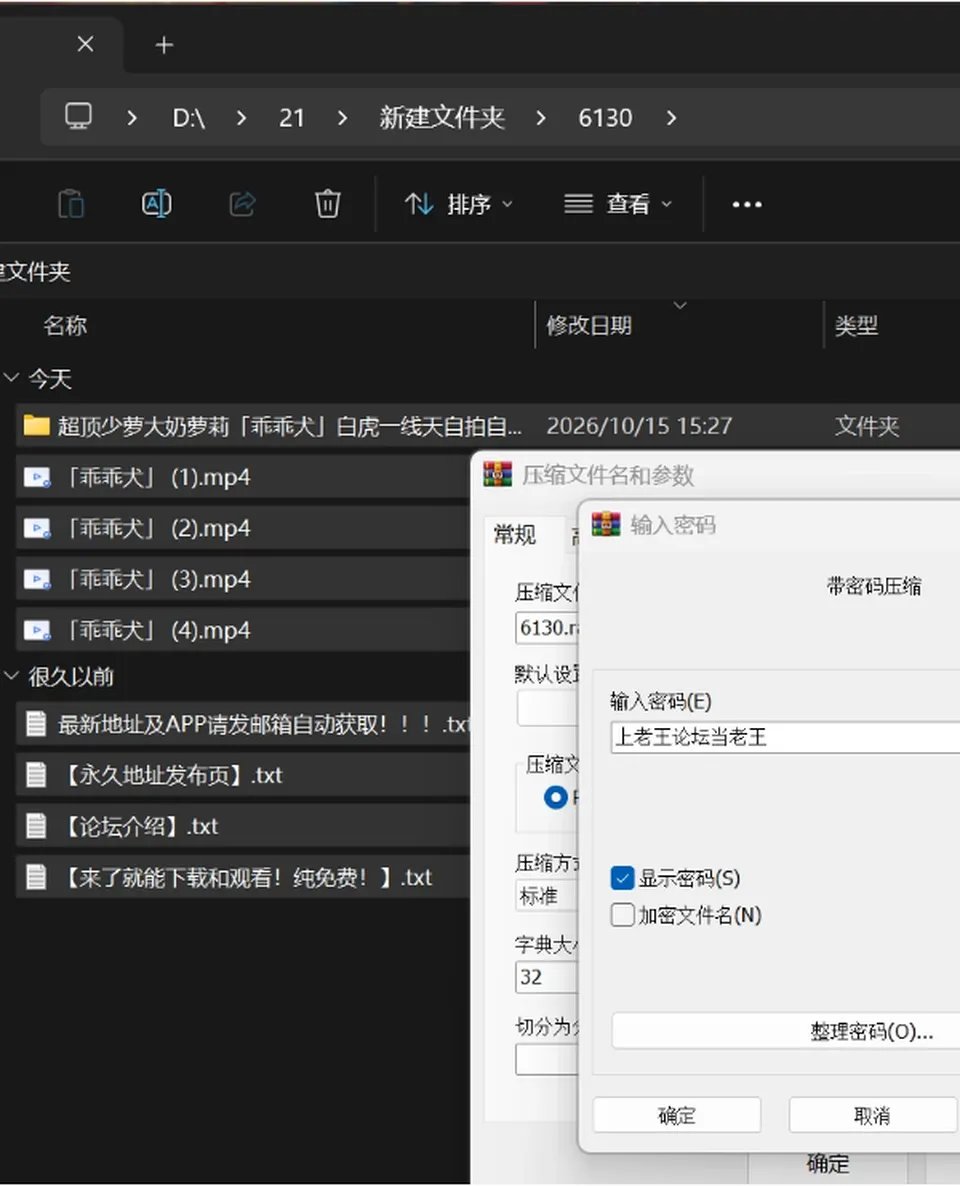960x1186 pixels.
Task: Navigate to 新建文件夹 in the address bar
Action: coord(442,118)
